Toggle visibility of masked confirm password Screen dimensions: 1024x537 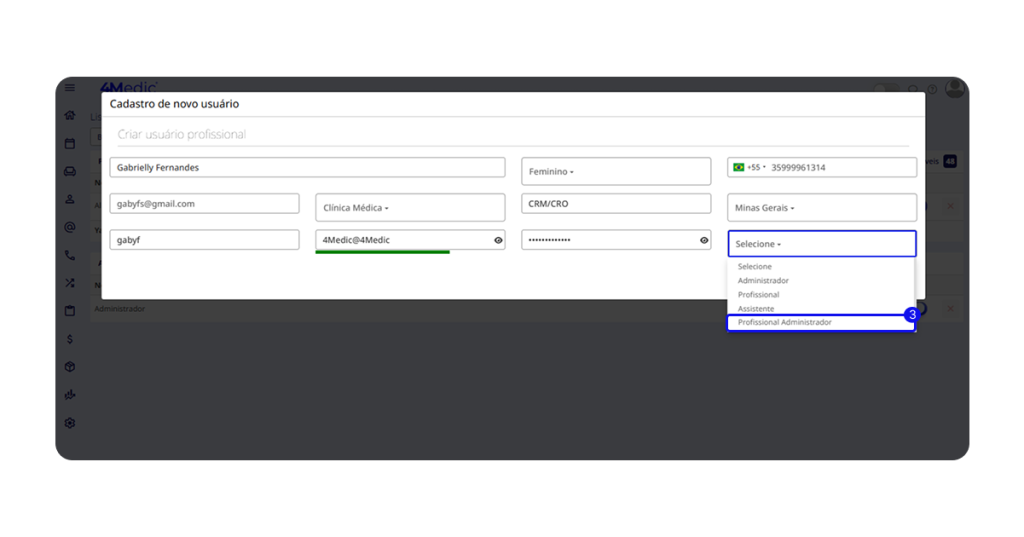704,240
